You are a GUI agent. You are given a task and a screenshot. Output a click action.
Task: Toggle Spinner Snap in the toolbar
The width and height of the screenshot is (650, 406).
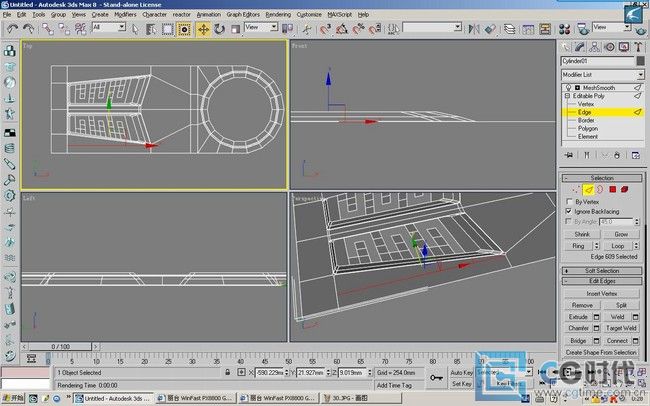click(x=374, y=29)
